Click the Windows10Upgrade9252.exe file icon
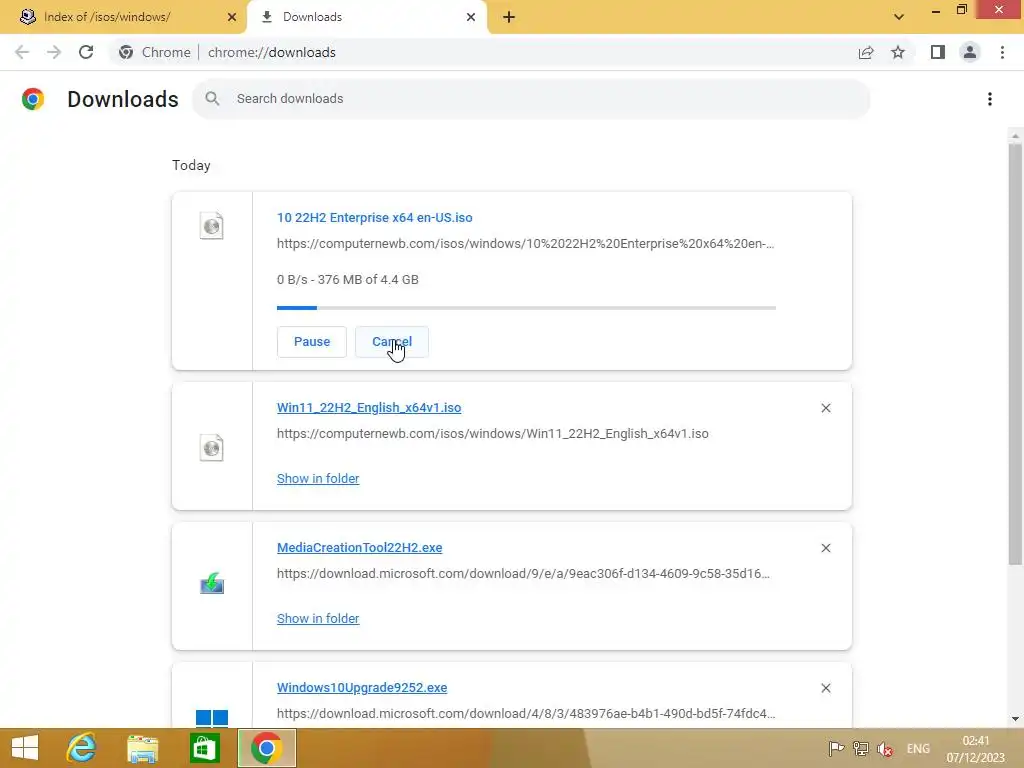This screenshot has height=768, width=1024. point(212,718)
